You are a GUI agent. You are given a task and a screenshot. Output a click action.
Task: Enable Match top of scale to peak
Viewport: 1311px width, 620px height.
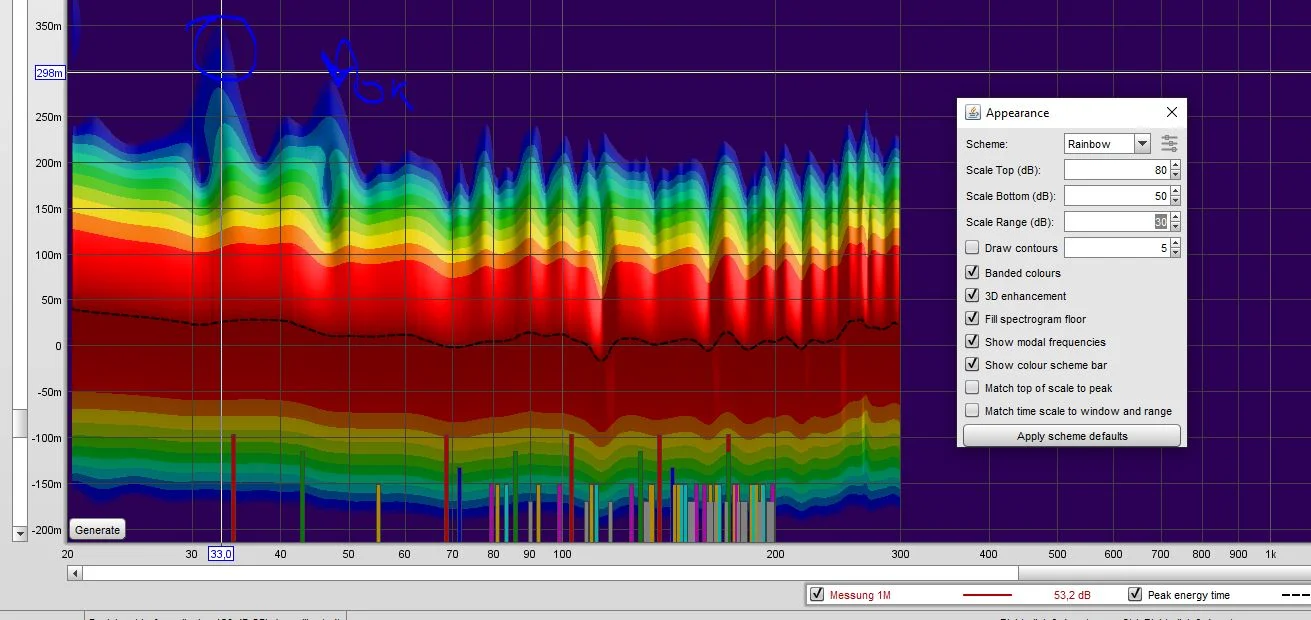tap(972, 388)
